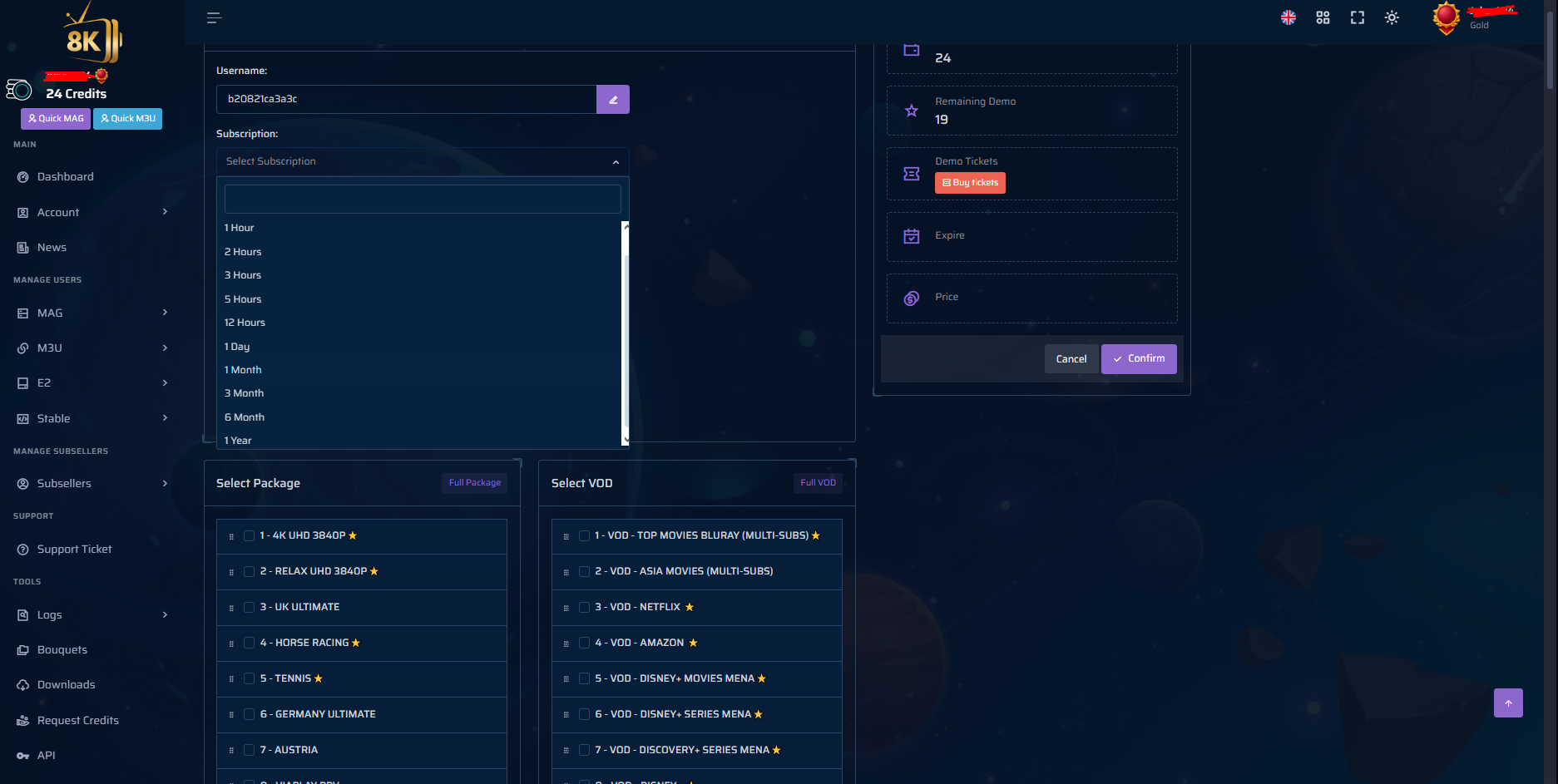Open the Bouquets section
Viewport: 1558px width, 784px height.
point(62,649)
